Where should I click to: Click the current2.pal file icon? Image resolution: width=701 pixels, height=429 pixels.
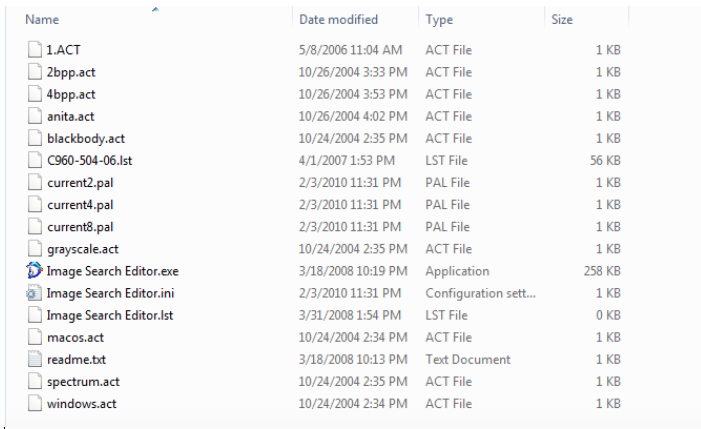click(34, 182)
